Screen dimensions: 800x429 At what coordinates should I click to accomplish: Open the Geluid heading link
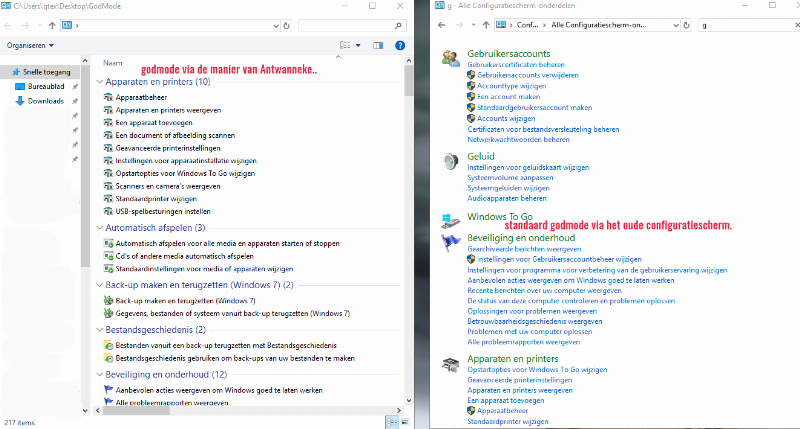tap(481, 157)
